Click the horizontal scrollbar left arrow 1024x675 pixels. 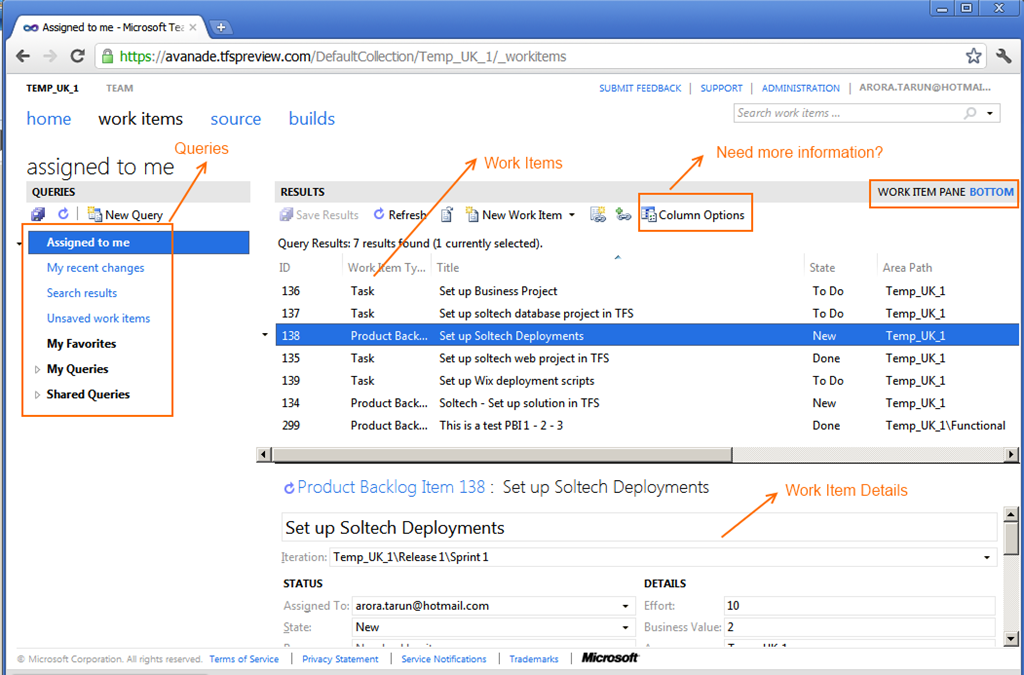coord(264,454)
